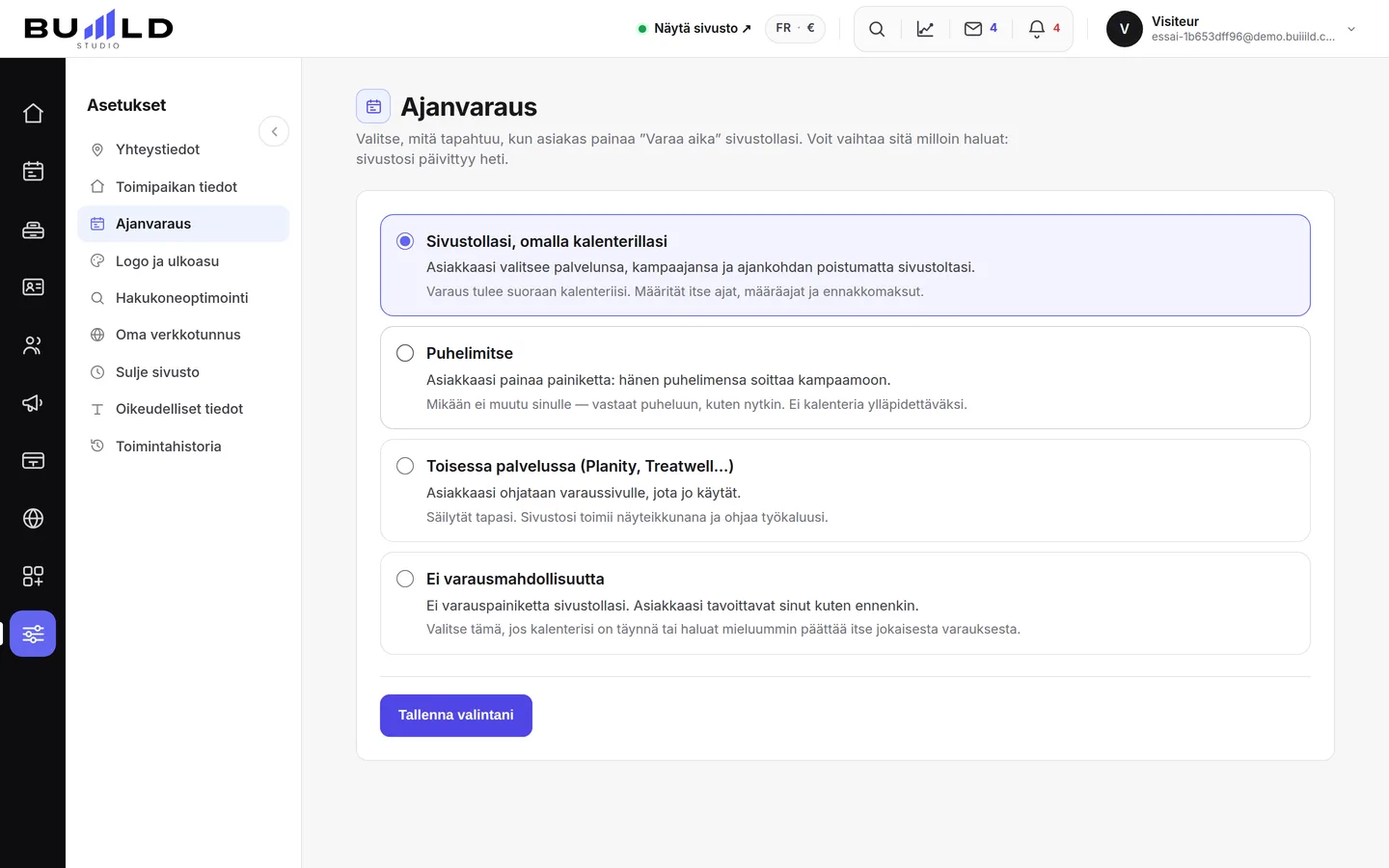Viewport: 1389px width, 868px height.
Task: Click the Buiild Studio logo
Action: (x=98, y=29)
